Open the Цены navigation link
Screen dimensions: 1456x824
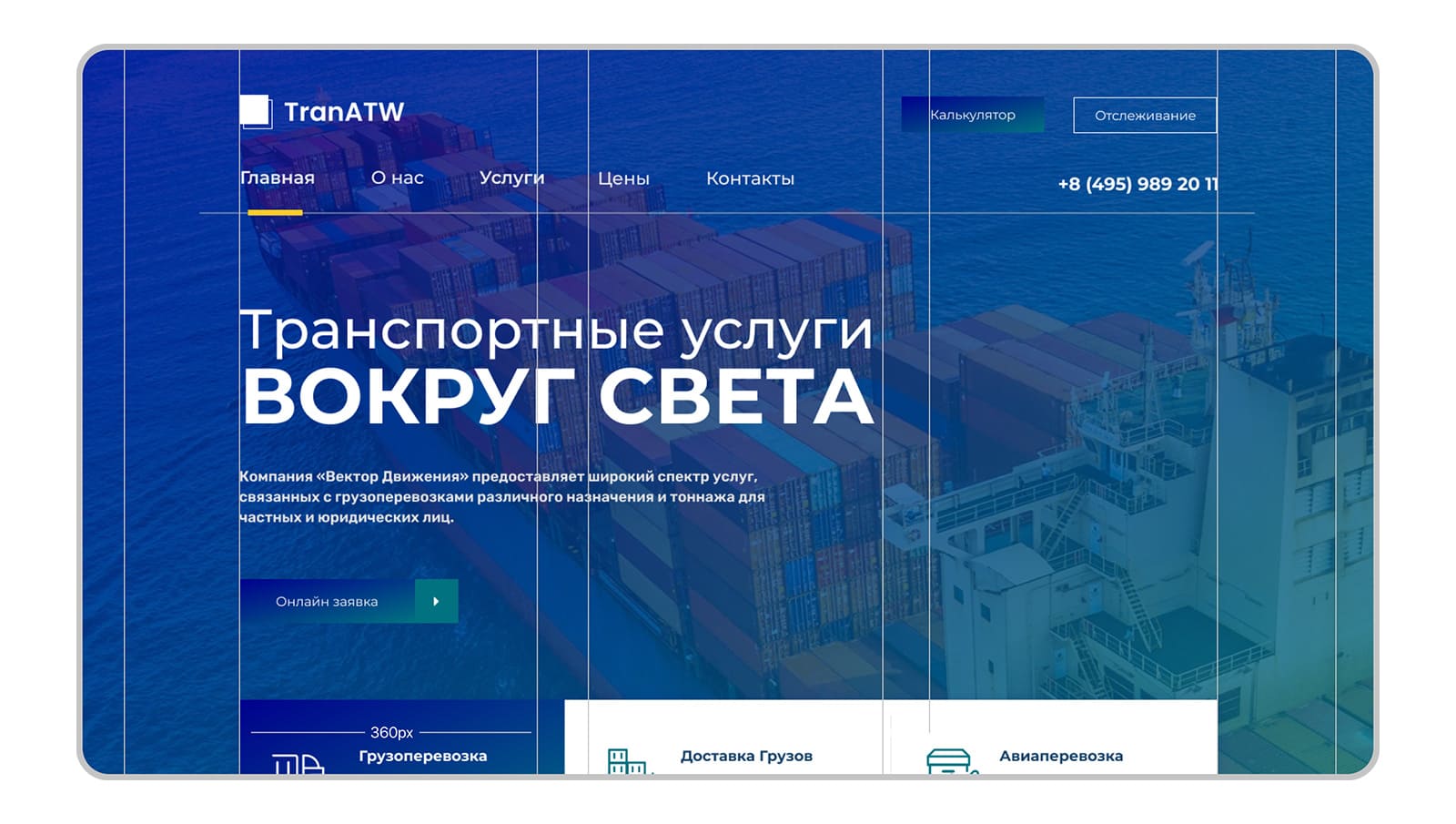coord(623,179)
